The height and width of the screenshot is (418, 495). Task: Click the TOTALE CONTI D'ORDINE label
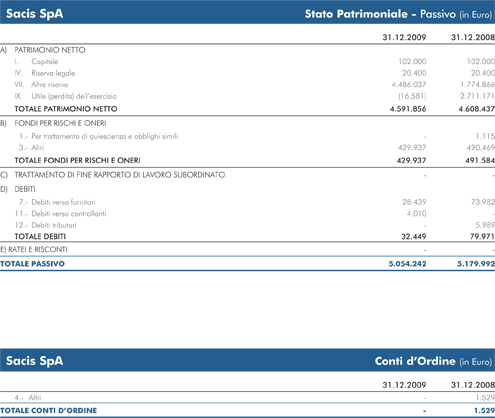click(49, 411)
